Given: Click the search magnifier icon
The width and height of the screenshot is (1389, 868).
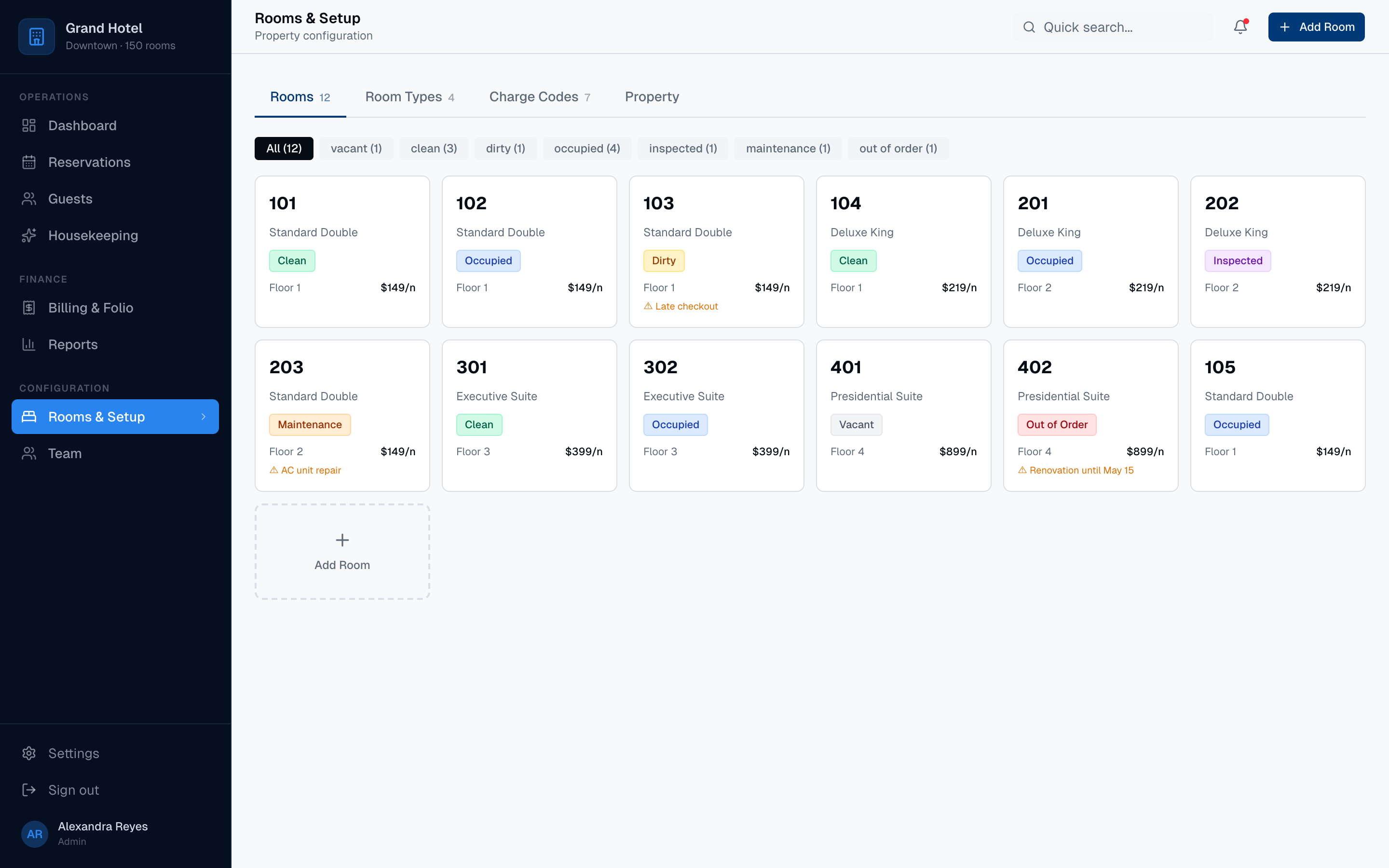Looking at the screenshot, I should coord(1029,27).
